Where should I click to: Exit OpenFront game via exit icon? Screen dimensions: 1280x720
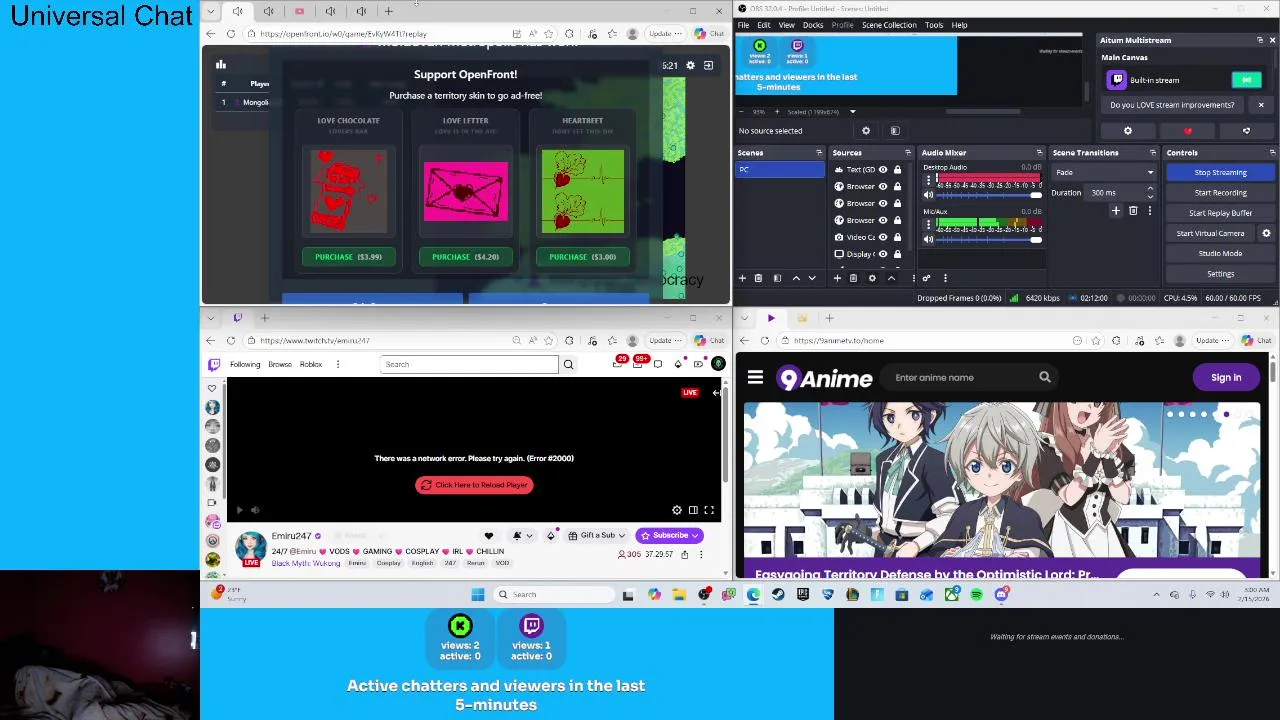click(x=708, y=65)
